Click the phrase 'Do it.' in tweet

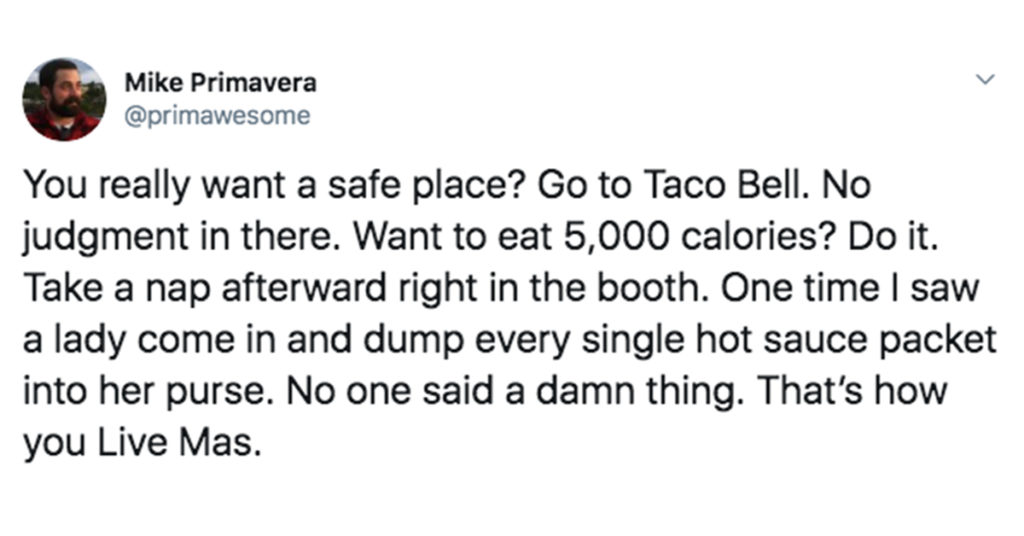click(x=893, y=237)
